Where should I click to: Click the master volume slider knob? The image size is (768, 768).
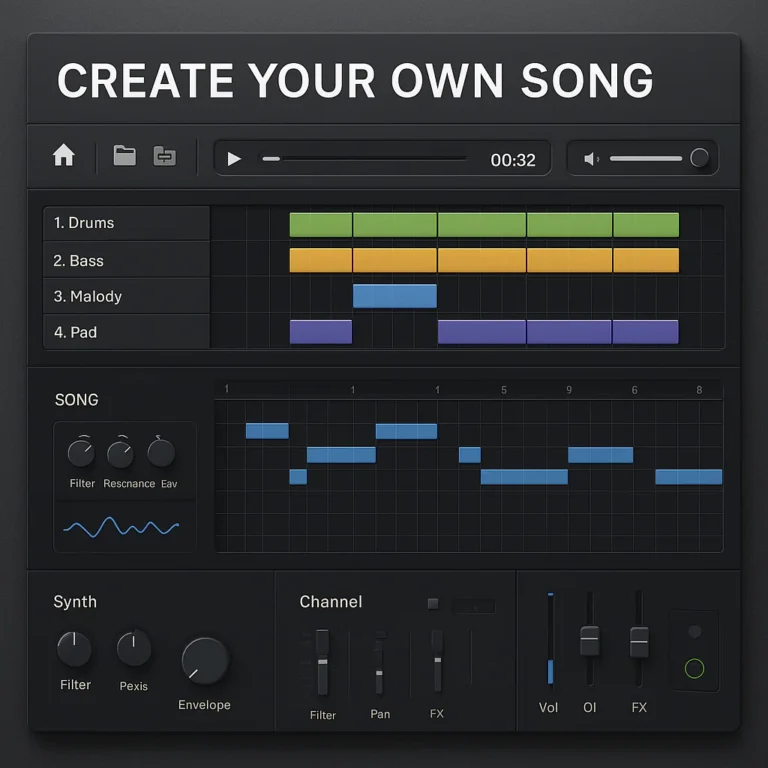pos(699,158)
